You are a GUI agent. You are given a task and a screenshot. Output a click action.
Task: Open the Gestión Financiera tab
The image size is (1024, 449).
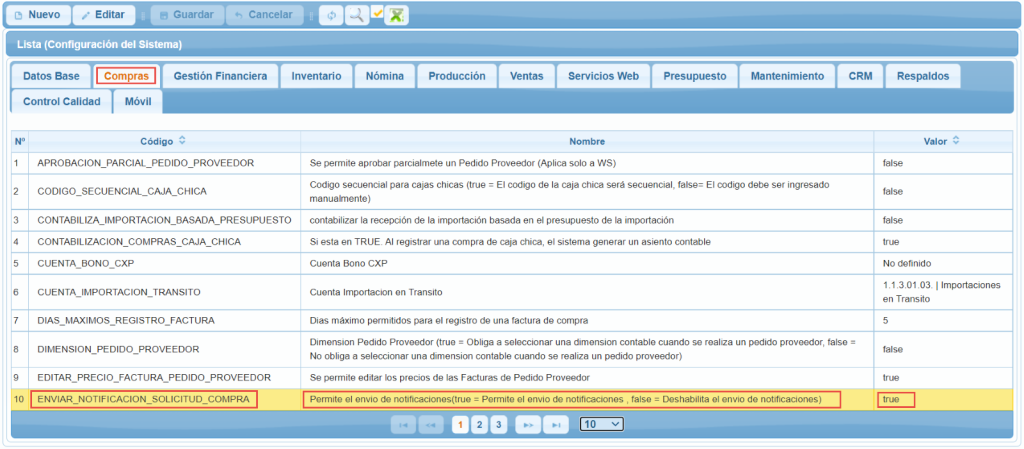click(220, 76)
